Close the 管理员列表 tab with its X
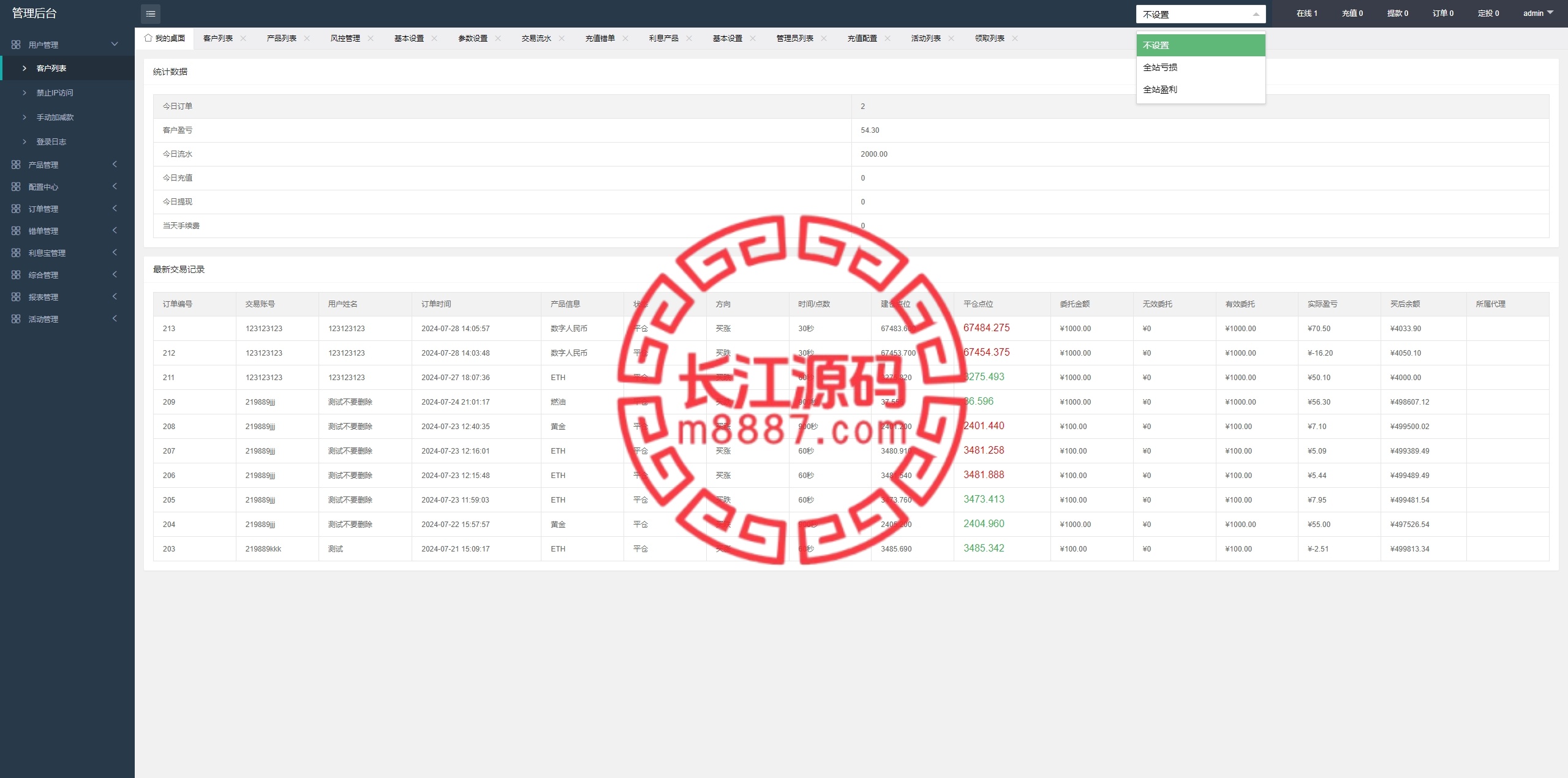This screenshot has height=778, width=1568. 824,38
